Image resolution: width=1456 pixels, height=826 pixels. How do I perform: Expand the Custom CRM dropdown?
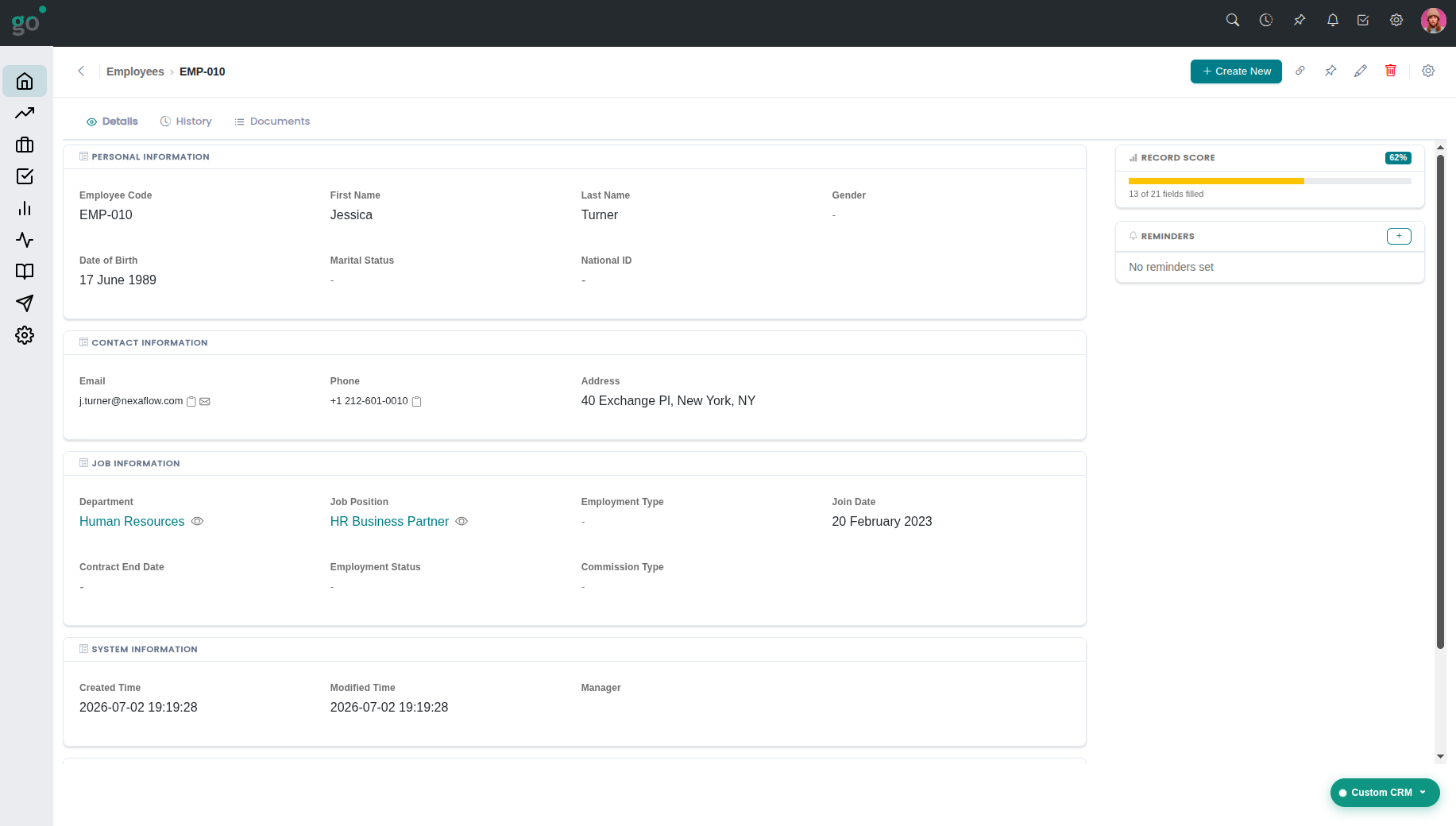tap(1385, 793)
